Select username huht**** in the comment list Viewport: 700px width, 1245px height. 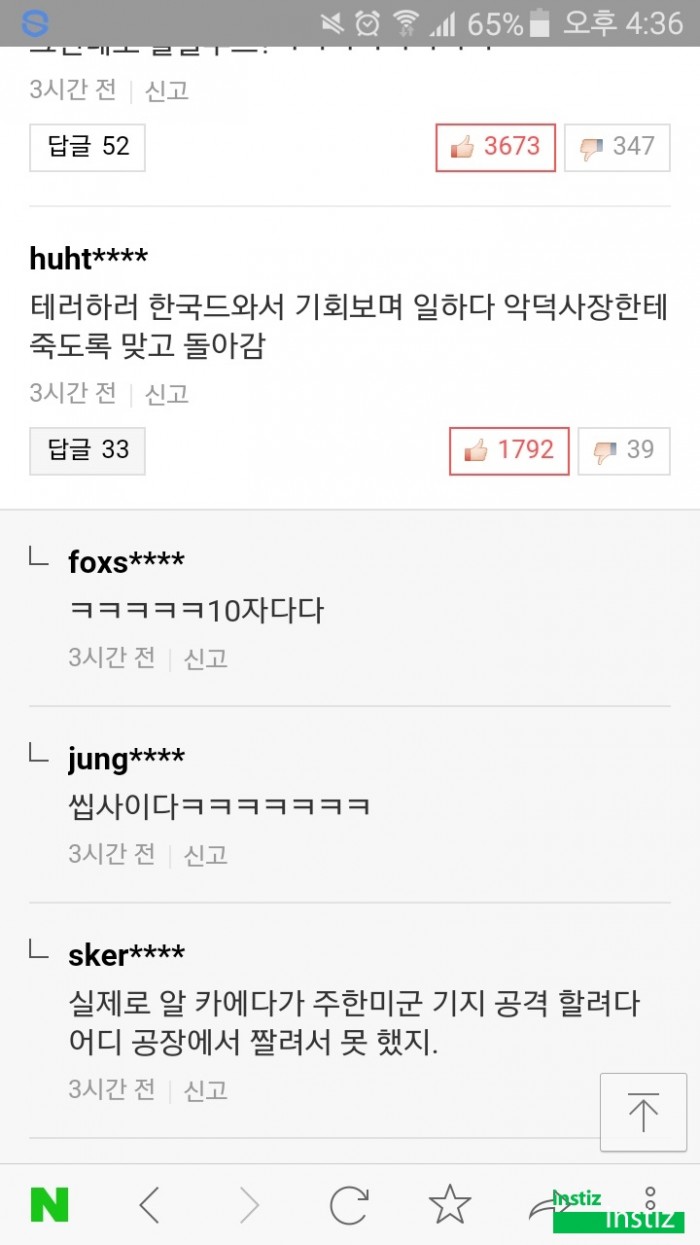(x=89, y=258)
